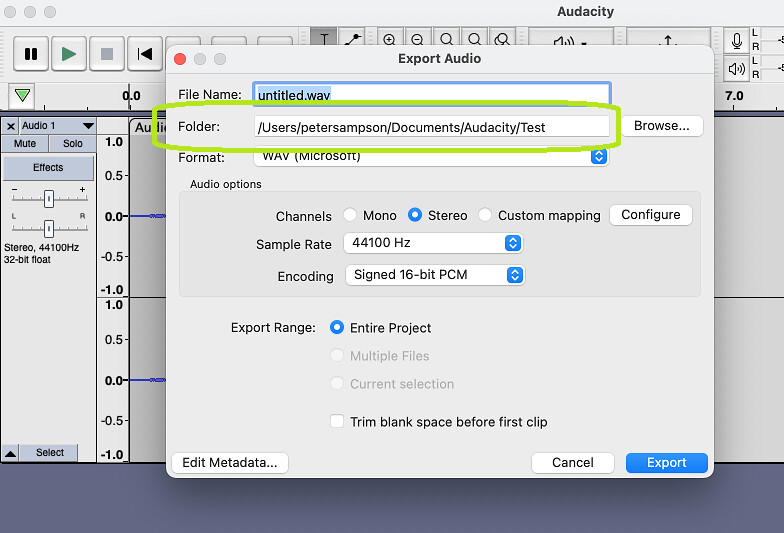Open the Format dropdown showing WAV (Microsoft)
The image size is (784, 533).
tap(432, 156)
